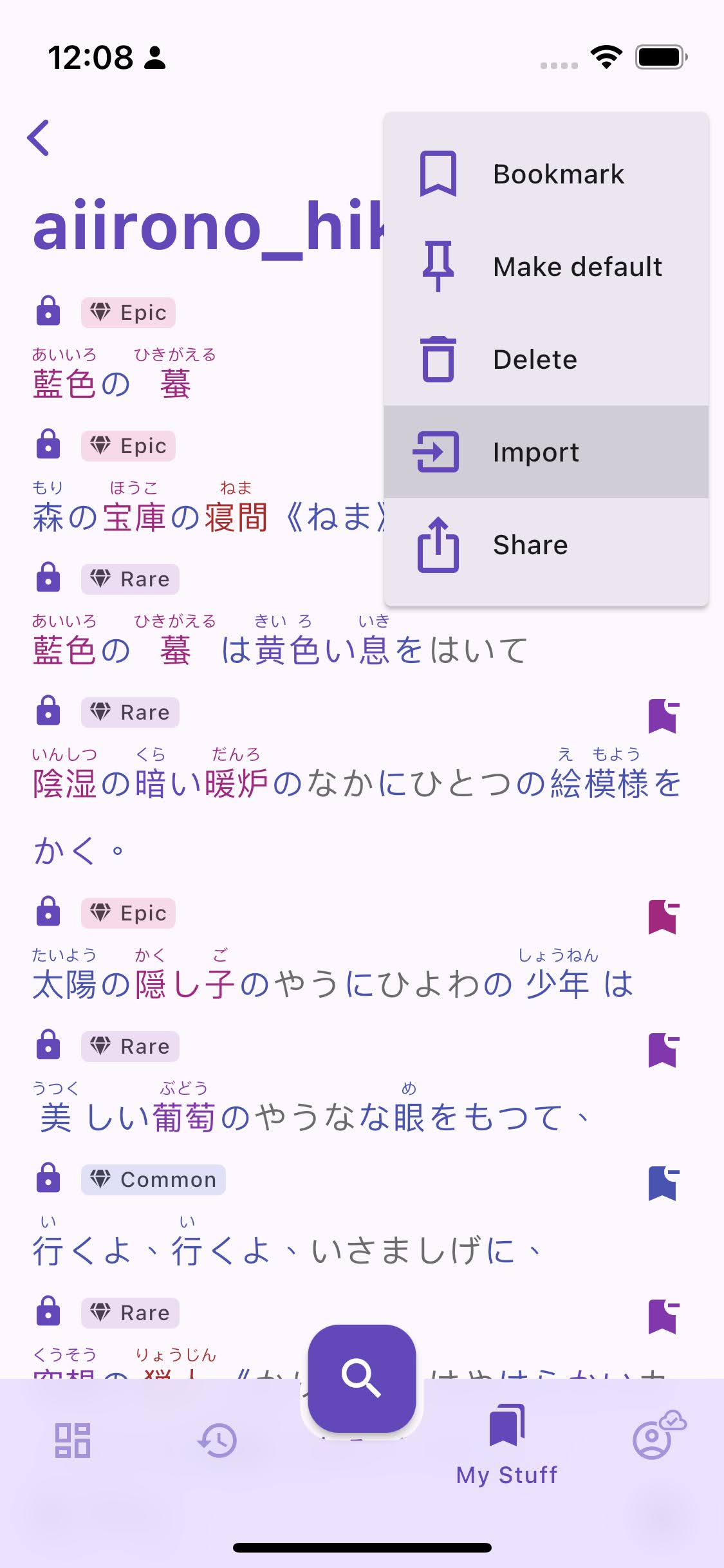
Task: Open the sentence 行くよ、行くよ、いさましげに
Action: [x=286, y=1251]
